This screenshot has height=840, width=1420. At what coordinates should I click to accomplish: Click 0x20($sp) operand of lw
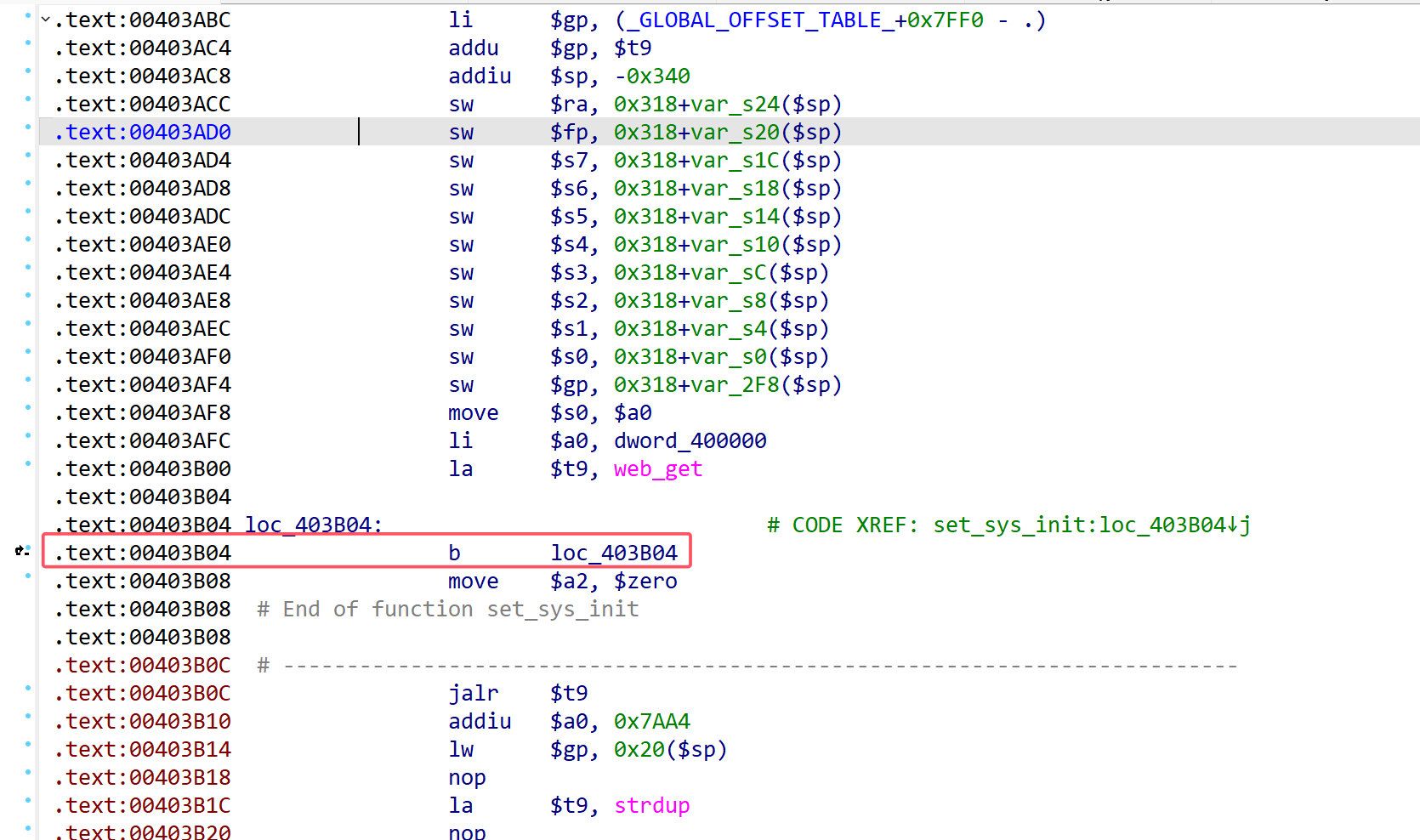click(x=671, y=749)
